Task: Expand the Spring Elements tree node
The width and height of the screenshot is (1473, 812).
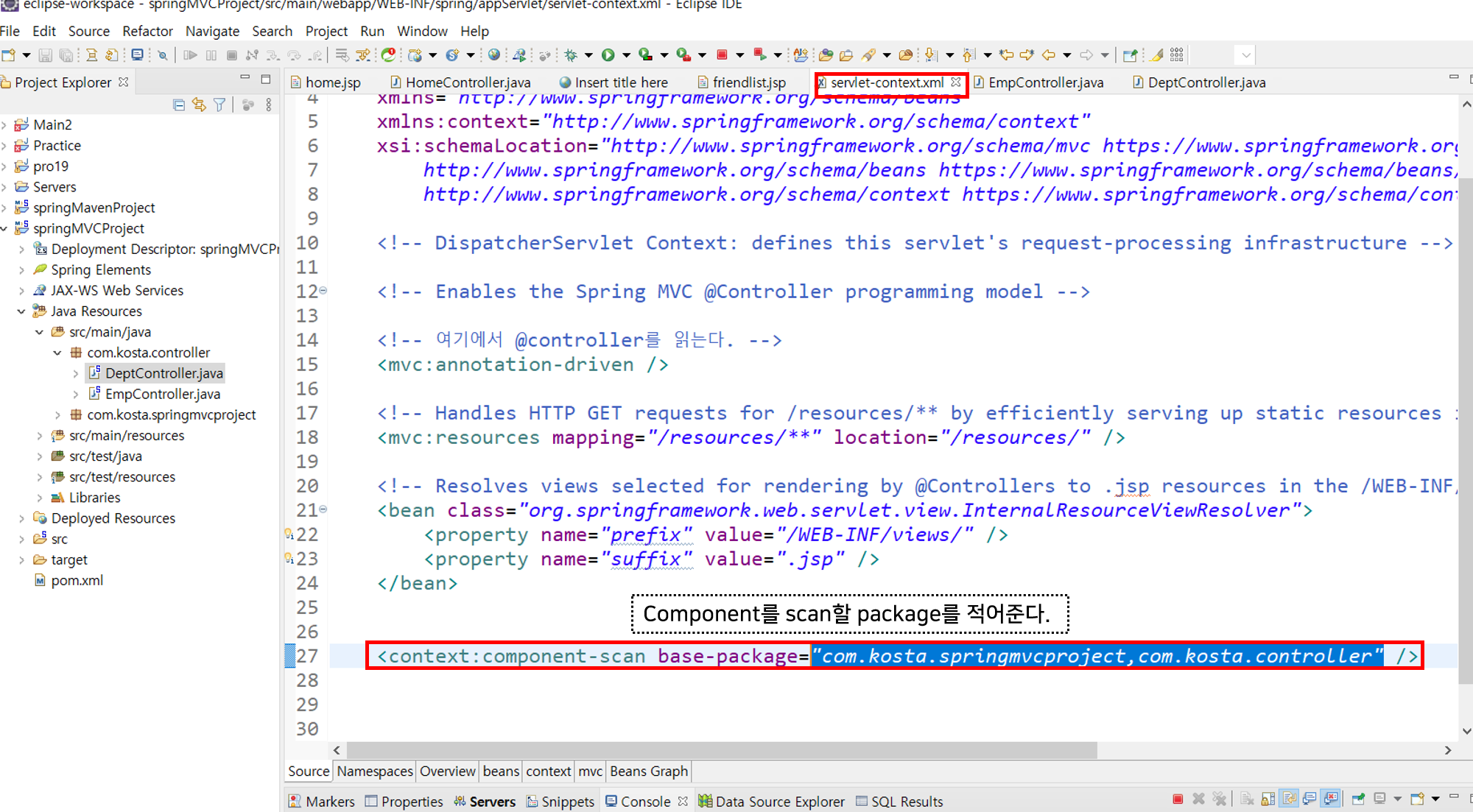Action: [21, 270]
